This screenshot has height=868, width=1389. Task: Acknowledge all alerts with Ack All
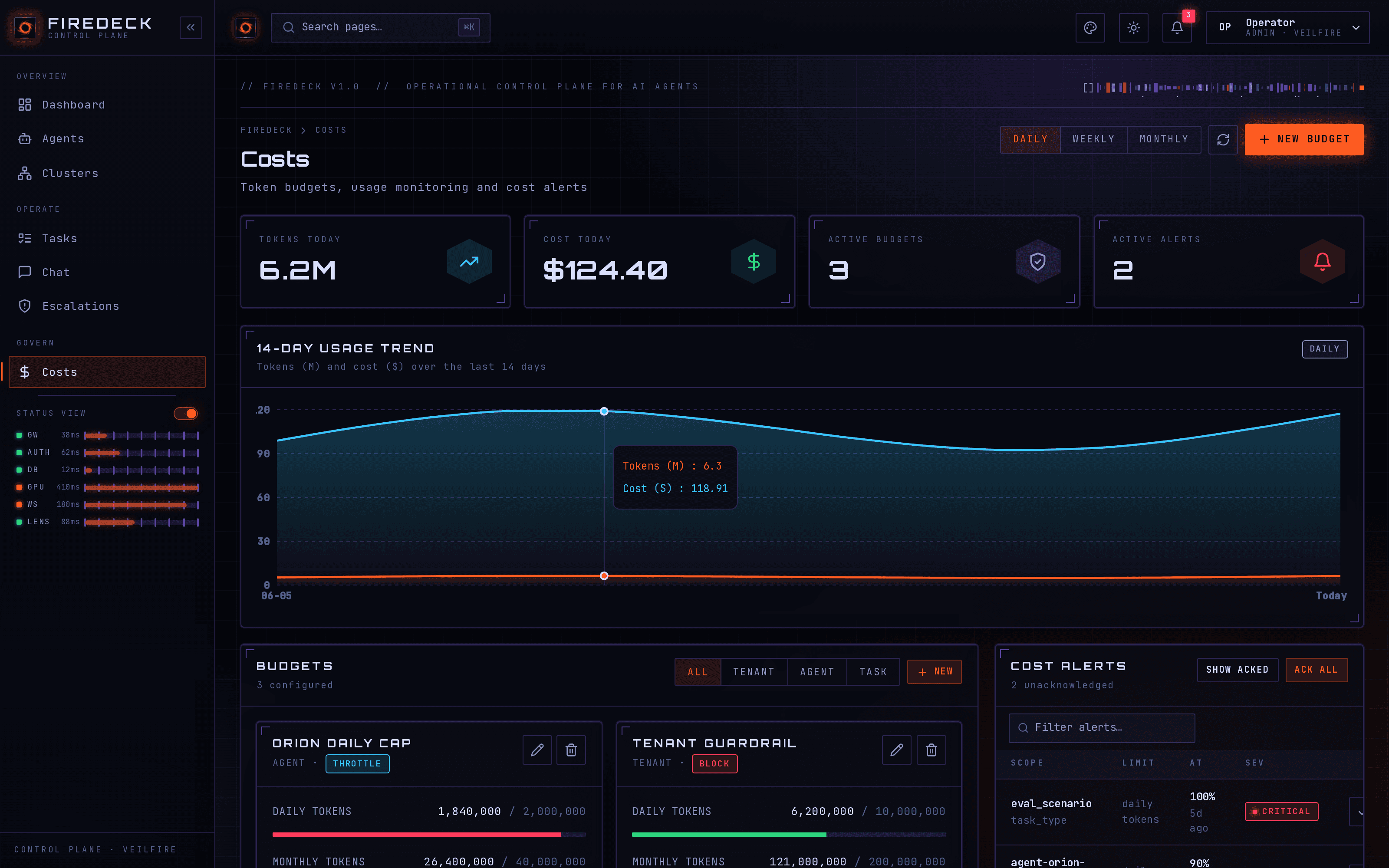pyautogui.click(x=1316, y=670)
